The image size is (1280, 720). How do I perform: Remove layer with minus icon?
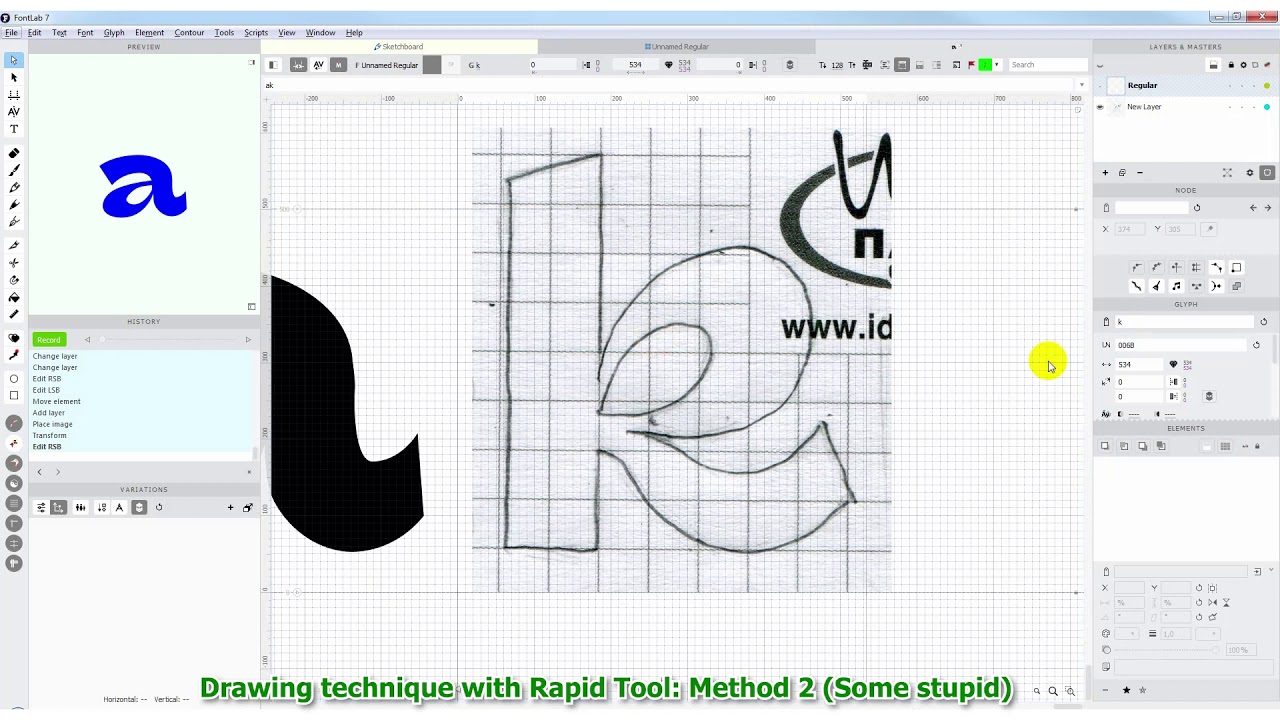(1139, 173)
